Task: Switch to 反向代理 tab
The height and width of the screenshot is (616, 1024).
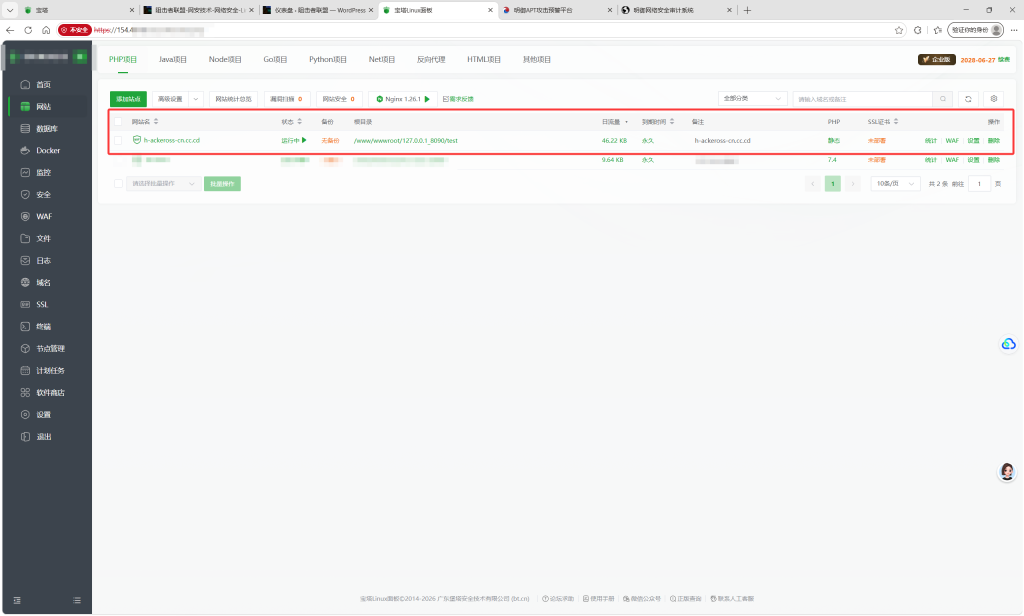Action: click(431, 59)
